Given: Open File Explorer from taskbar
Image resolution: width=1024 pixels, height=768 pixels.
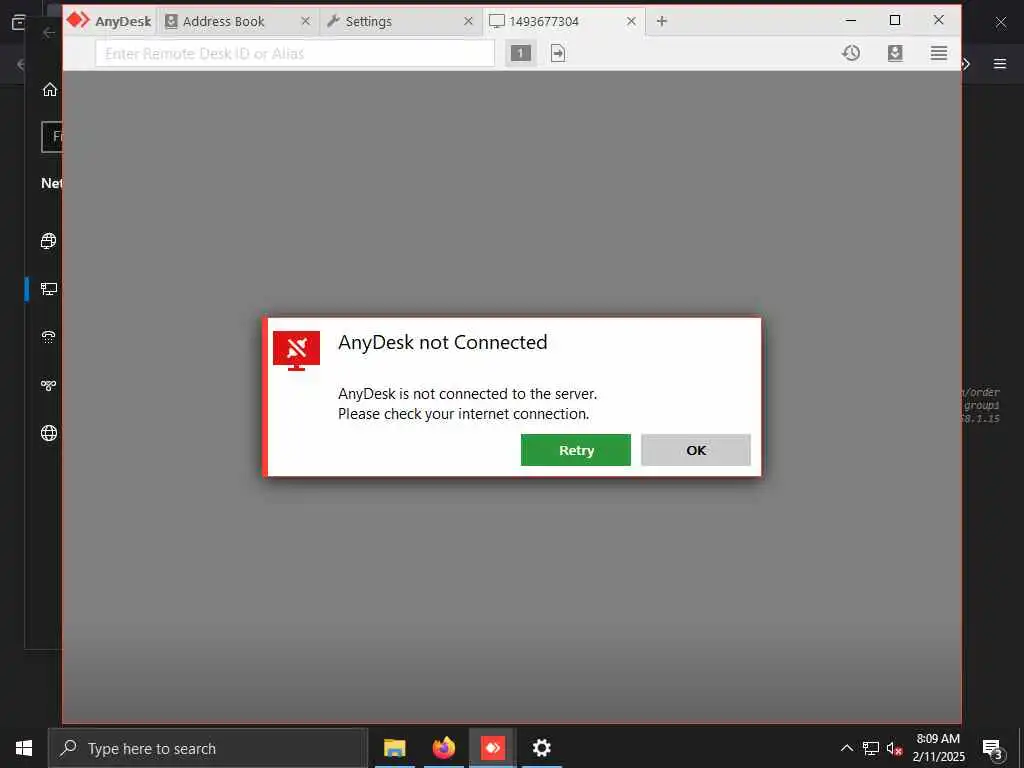Looking at the screenshot, I should click(394, 748).
